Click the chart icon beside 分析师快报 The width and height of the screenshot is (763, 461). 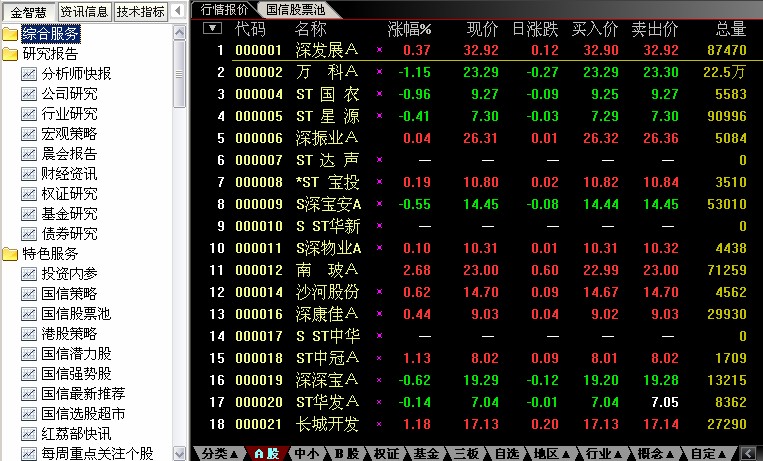click(x=28, y=74)
